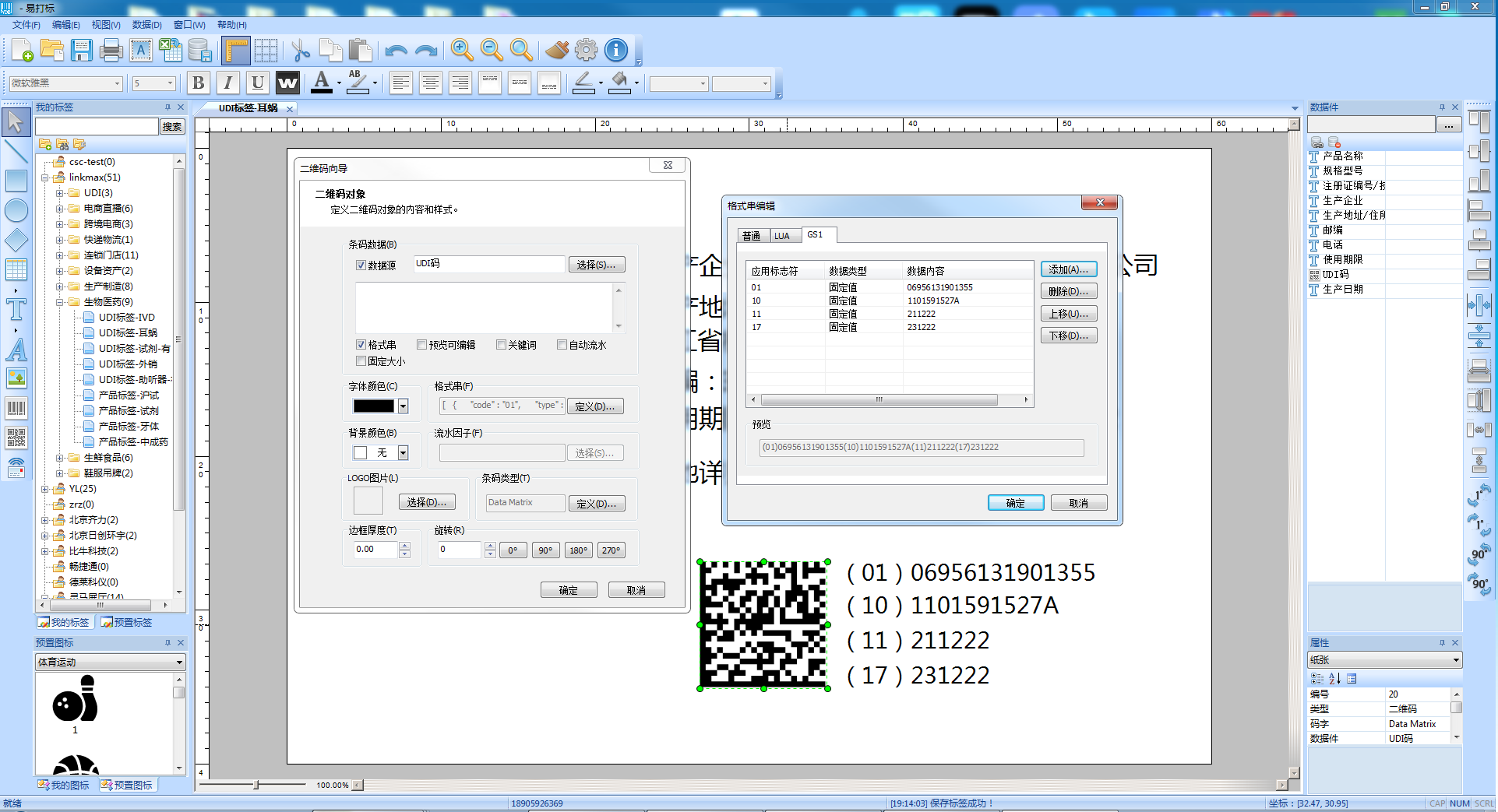The height and width of the screenshot is (812, 1498).
Task: Zoom in with magnifier plus icon
Action: click(462, 50)
